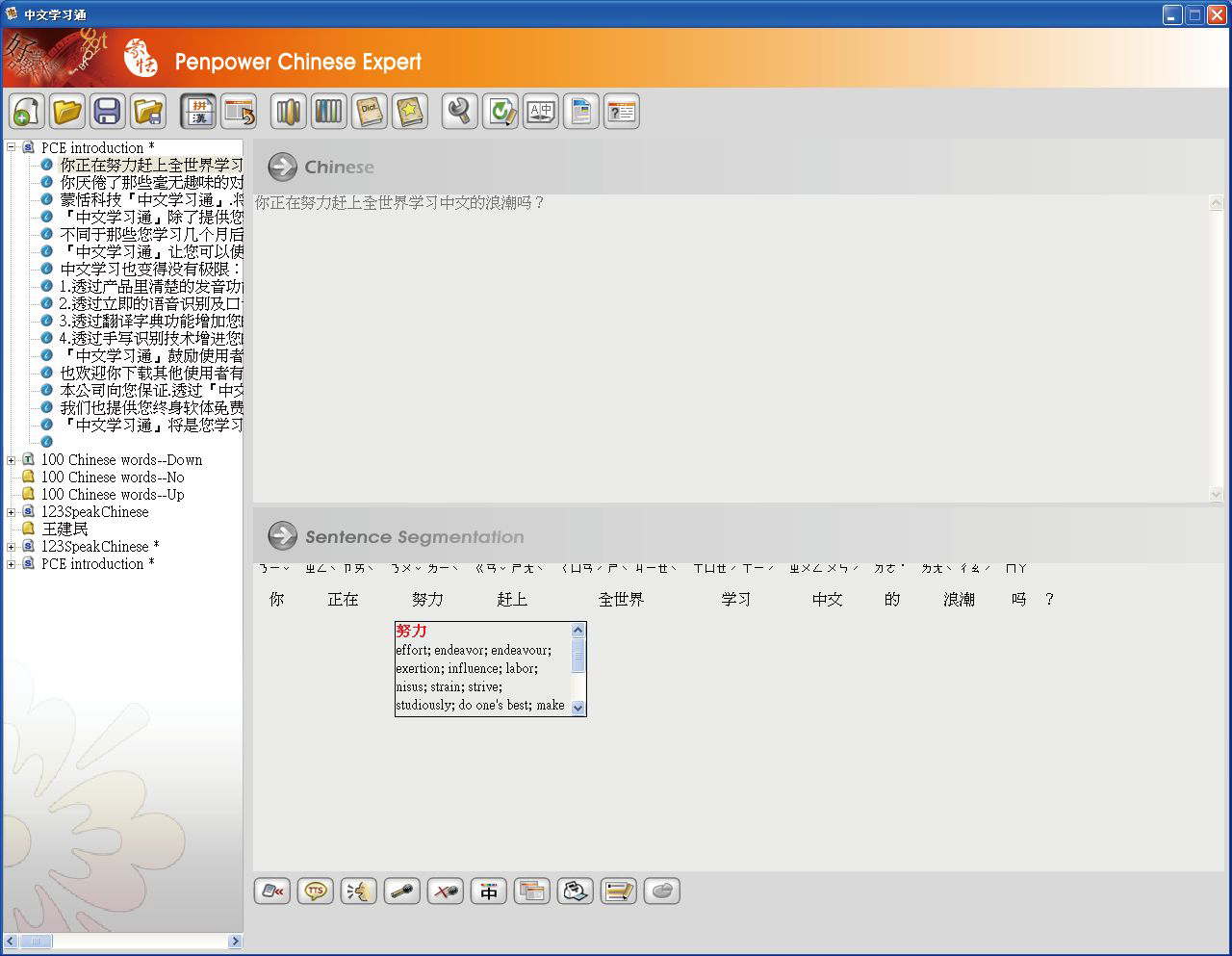Select sentence starting 中文学习也变得
Viewport: 1232px width, 956px height.
coord(151,269)
